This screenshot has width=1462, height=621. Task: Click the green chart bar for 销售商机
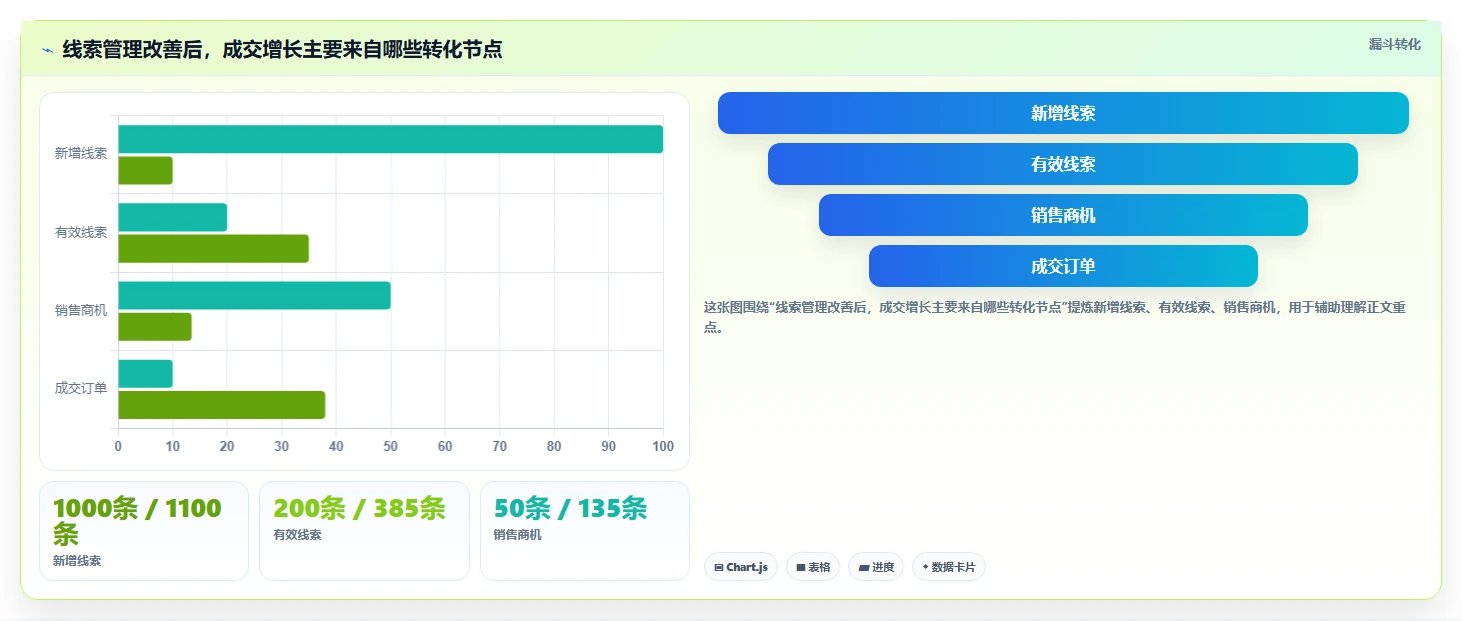tap(155, 327)
